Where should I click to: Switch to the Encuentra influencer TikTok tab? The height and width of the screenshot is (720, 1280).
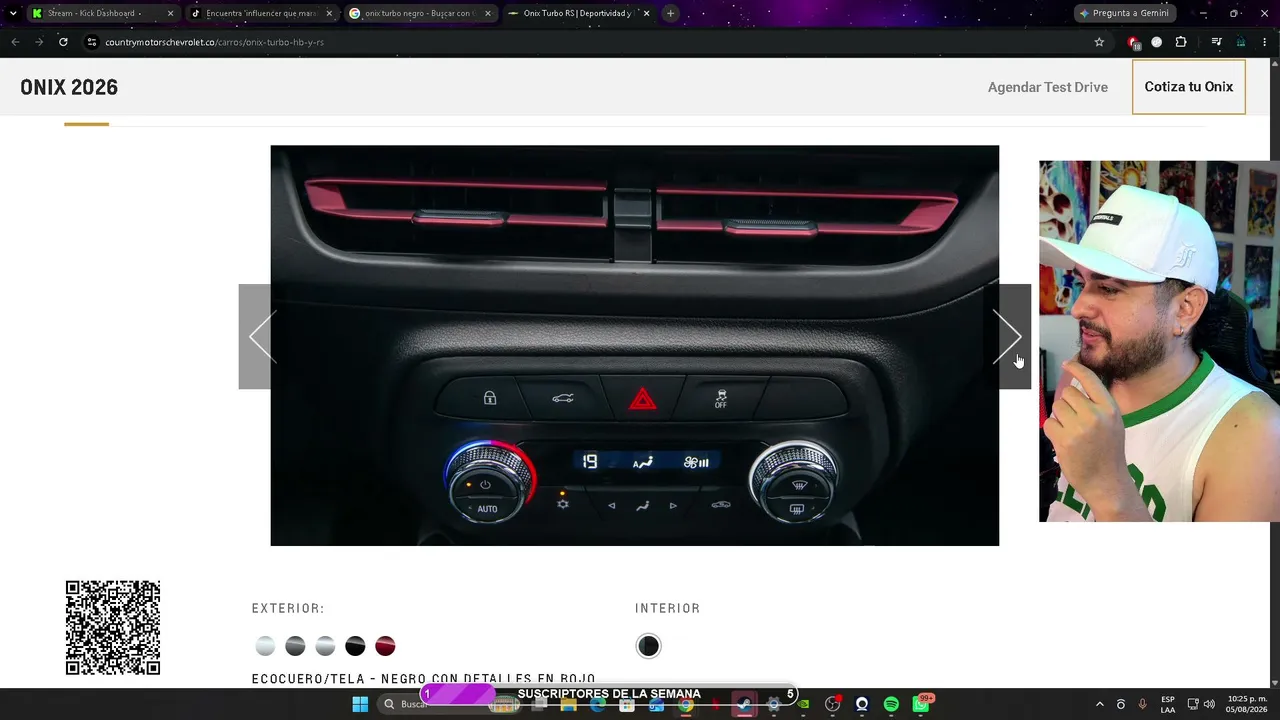[260, 13]
